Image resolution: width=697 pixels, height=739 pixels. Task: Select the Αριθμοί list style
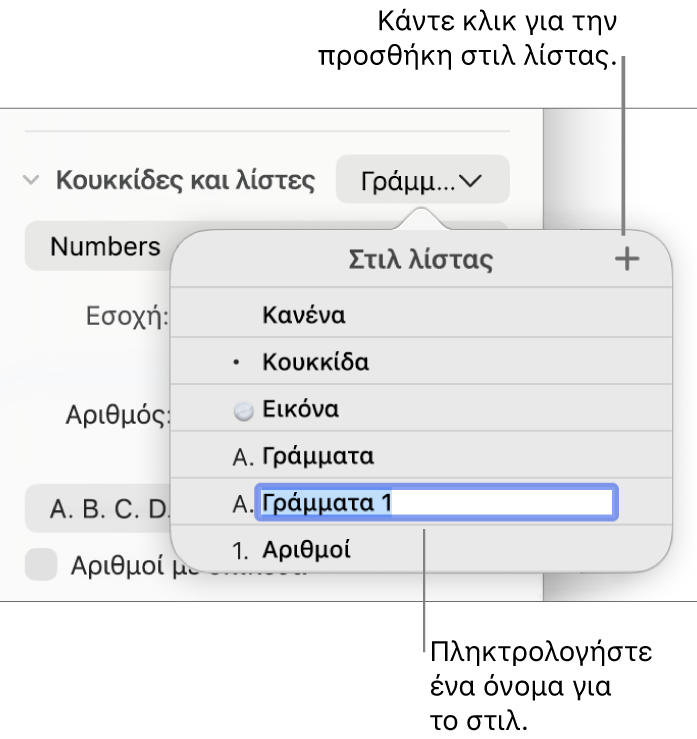(x=421, y=549)
